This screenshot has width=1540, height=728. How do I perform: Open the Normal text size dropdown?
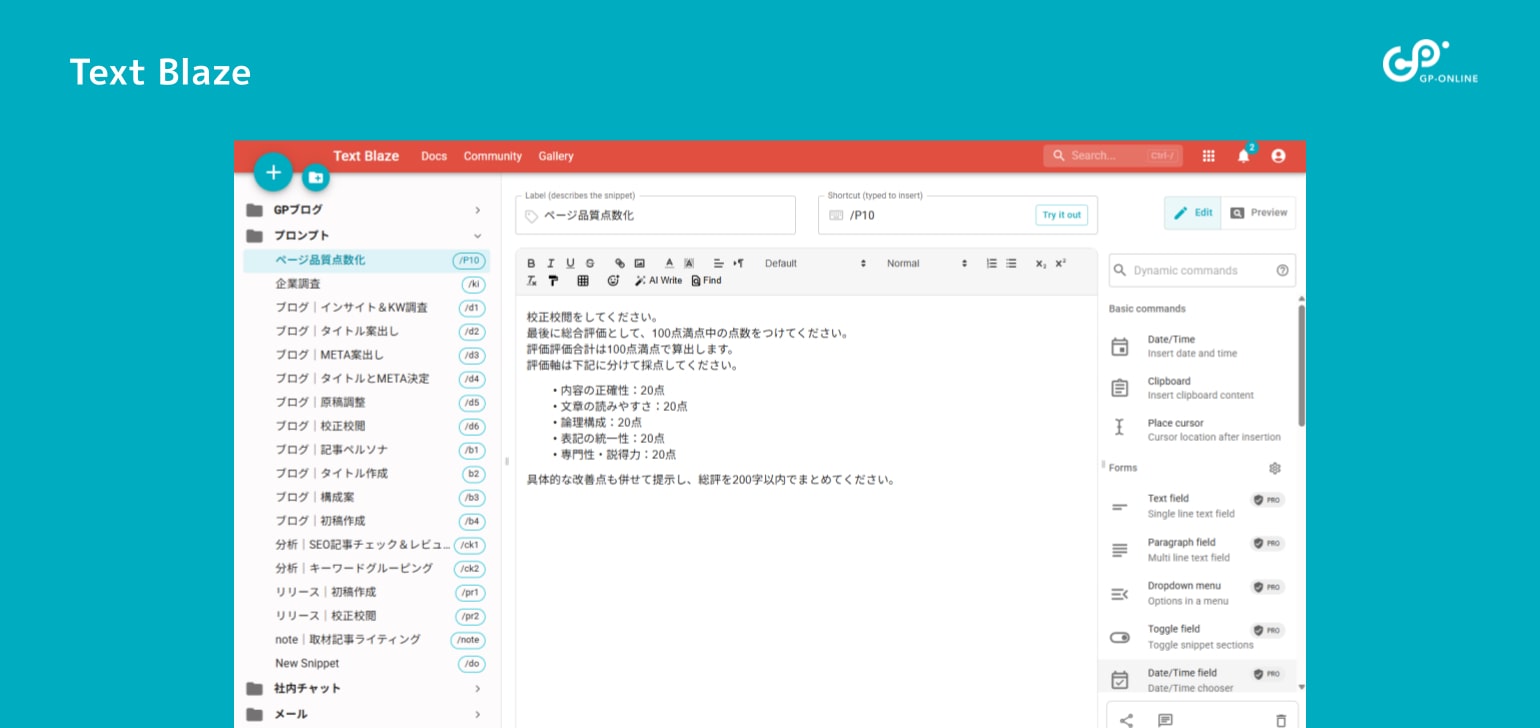coord(926,263)
